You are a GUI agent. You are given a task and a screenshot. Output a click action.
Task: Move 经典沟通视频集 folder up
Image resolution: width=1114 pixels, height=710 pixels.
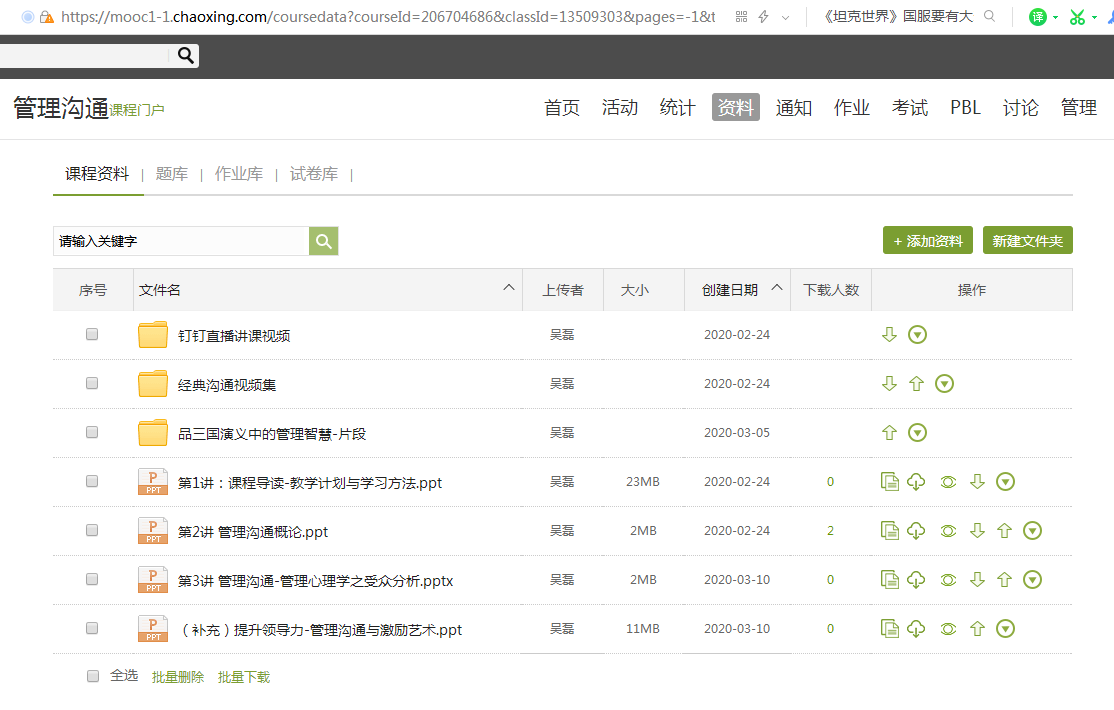coord(916,384)
